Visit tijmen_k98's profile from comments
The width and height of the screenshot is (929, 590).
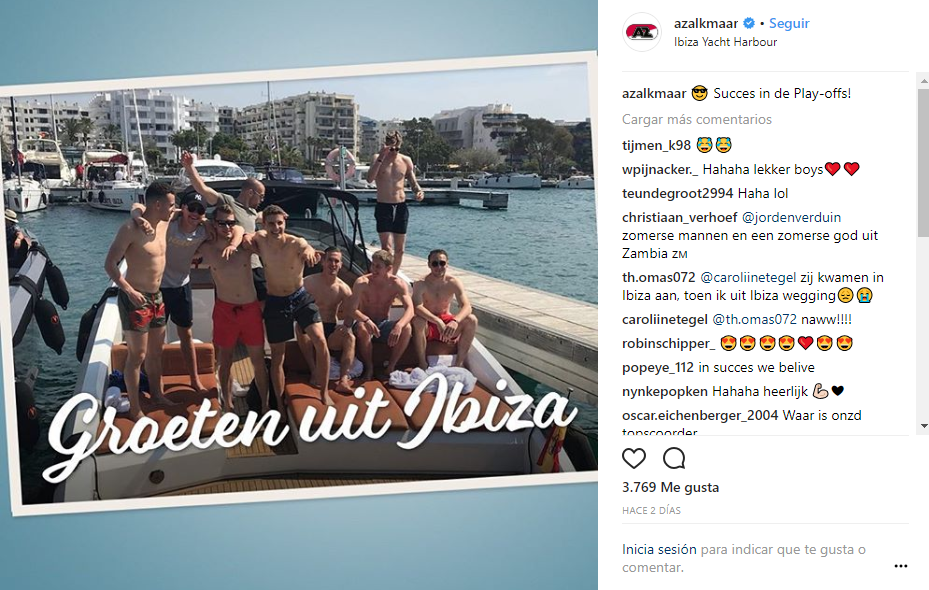(x=656, y=145)
